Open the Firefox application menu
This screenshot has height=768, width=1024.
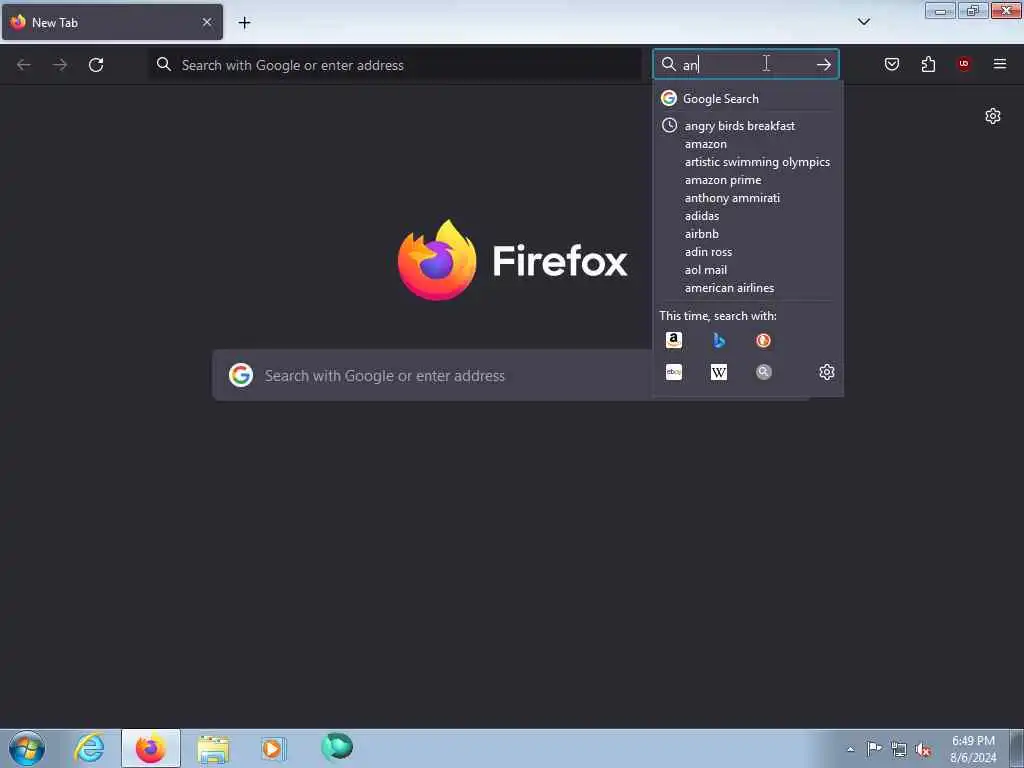point(999,64)
